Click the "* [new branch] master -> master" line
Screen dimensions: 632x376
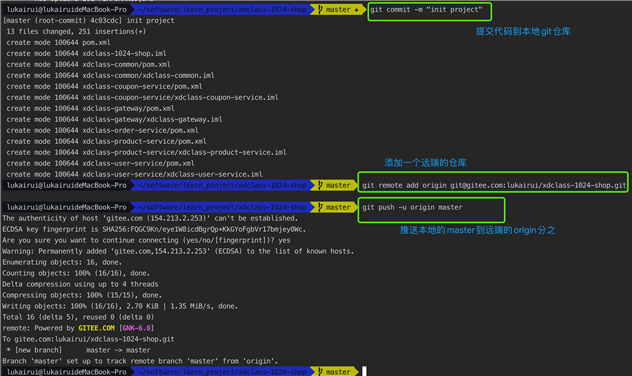point(78,350)
